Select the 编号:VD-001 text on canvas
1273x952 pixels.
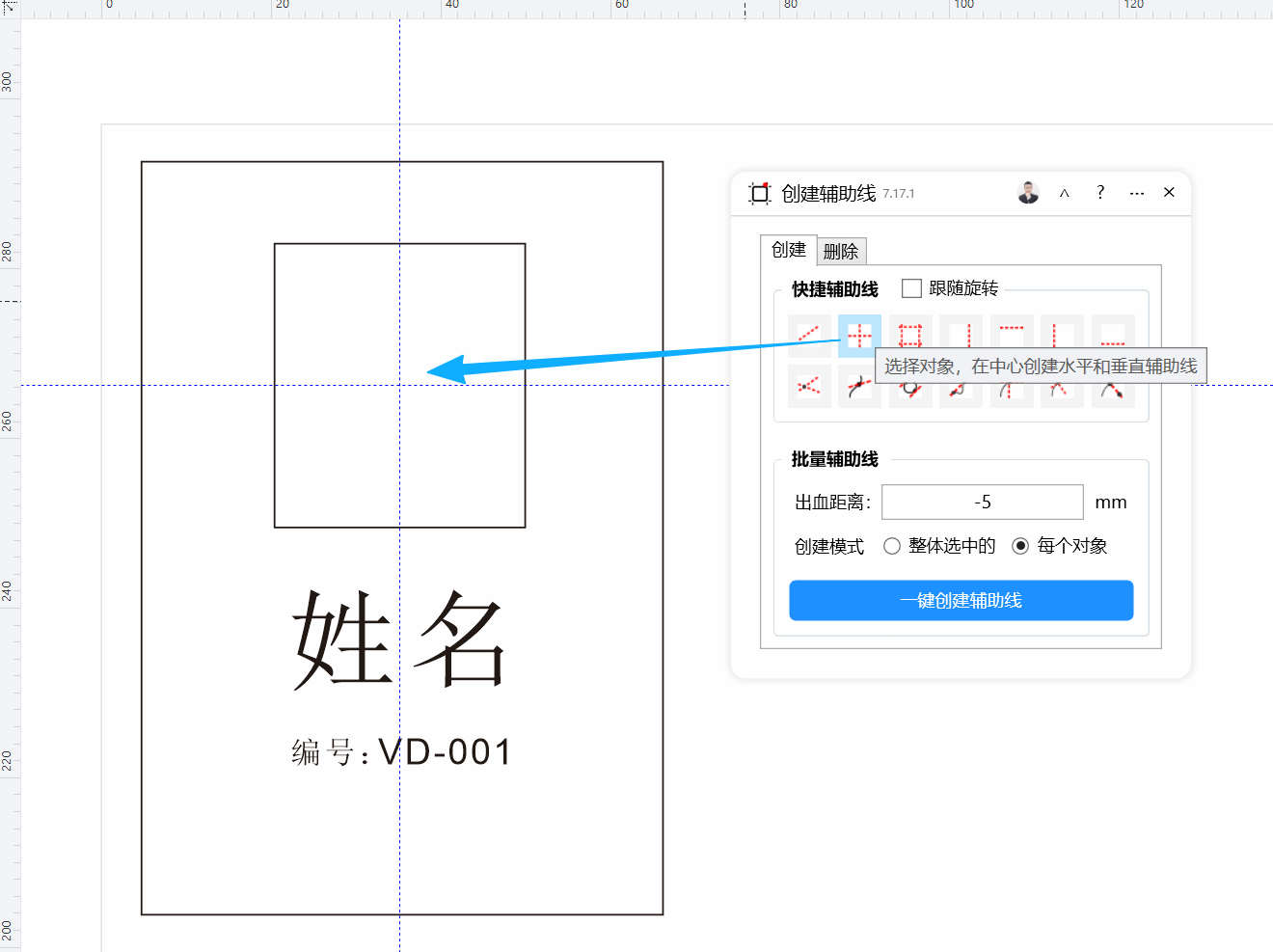(x=401, y=751)
